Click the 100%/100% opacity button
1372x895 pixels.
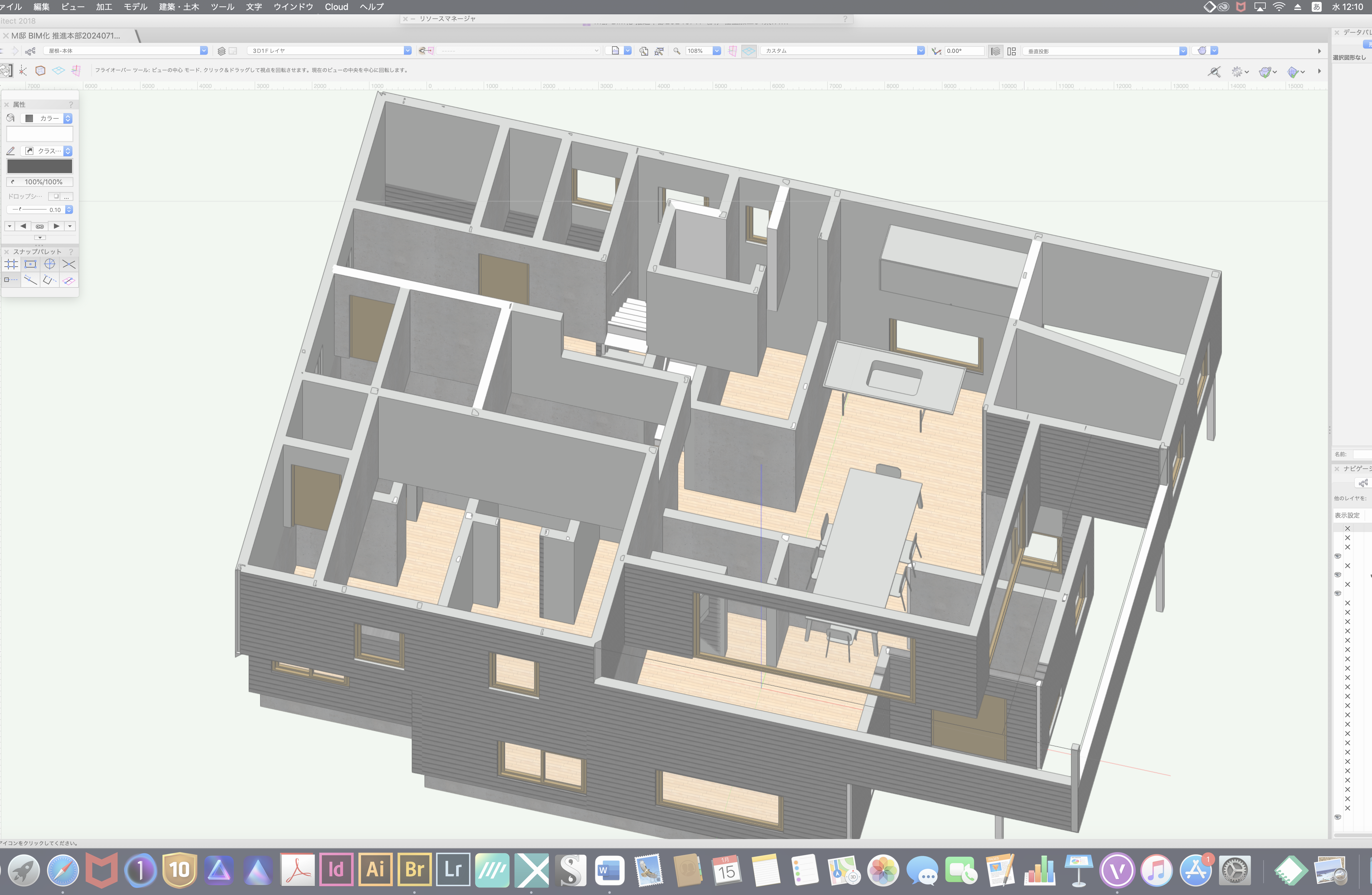(40, 182)
